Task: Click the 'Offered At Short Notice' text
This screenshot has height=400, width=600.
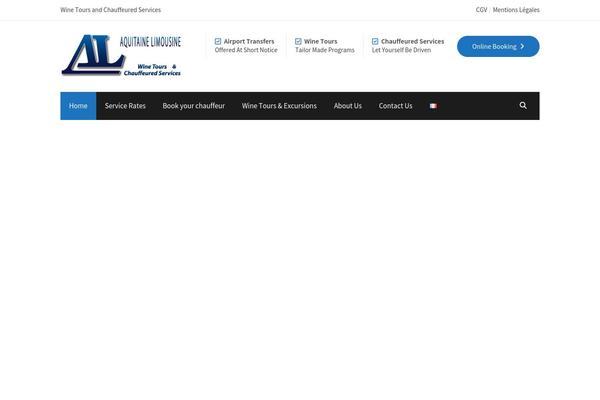Action: (x=246, y=50)
